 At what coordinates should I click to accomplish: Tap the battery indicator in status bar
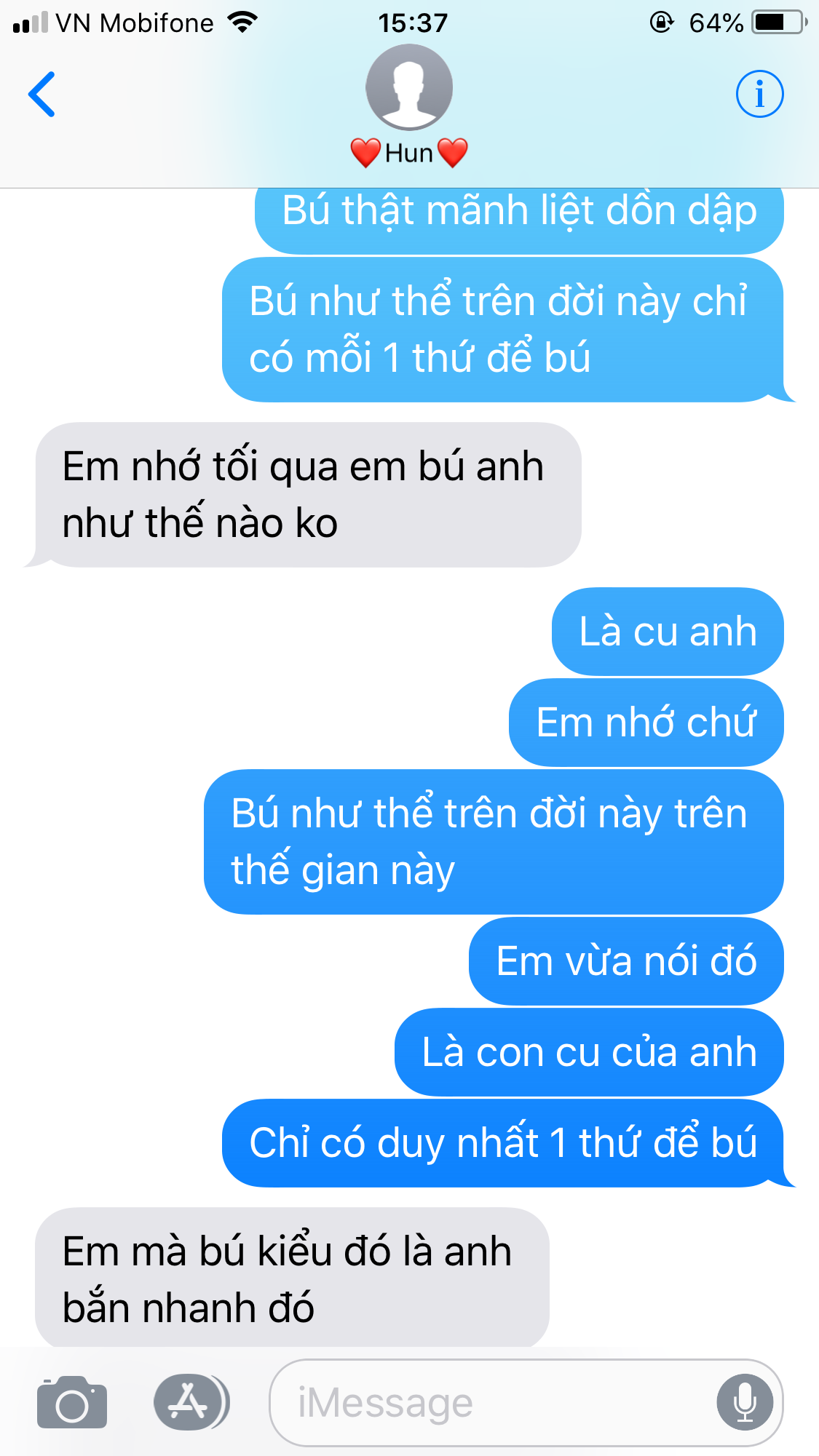coord(780,23)
